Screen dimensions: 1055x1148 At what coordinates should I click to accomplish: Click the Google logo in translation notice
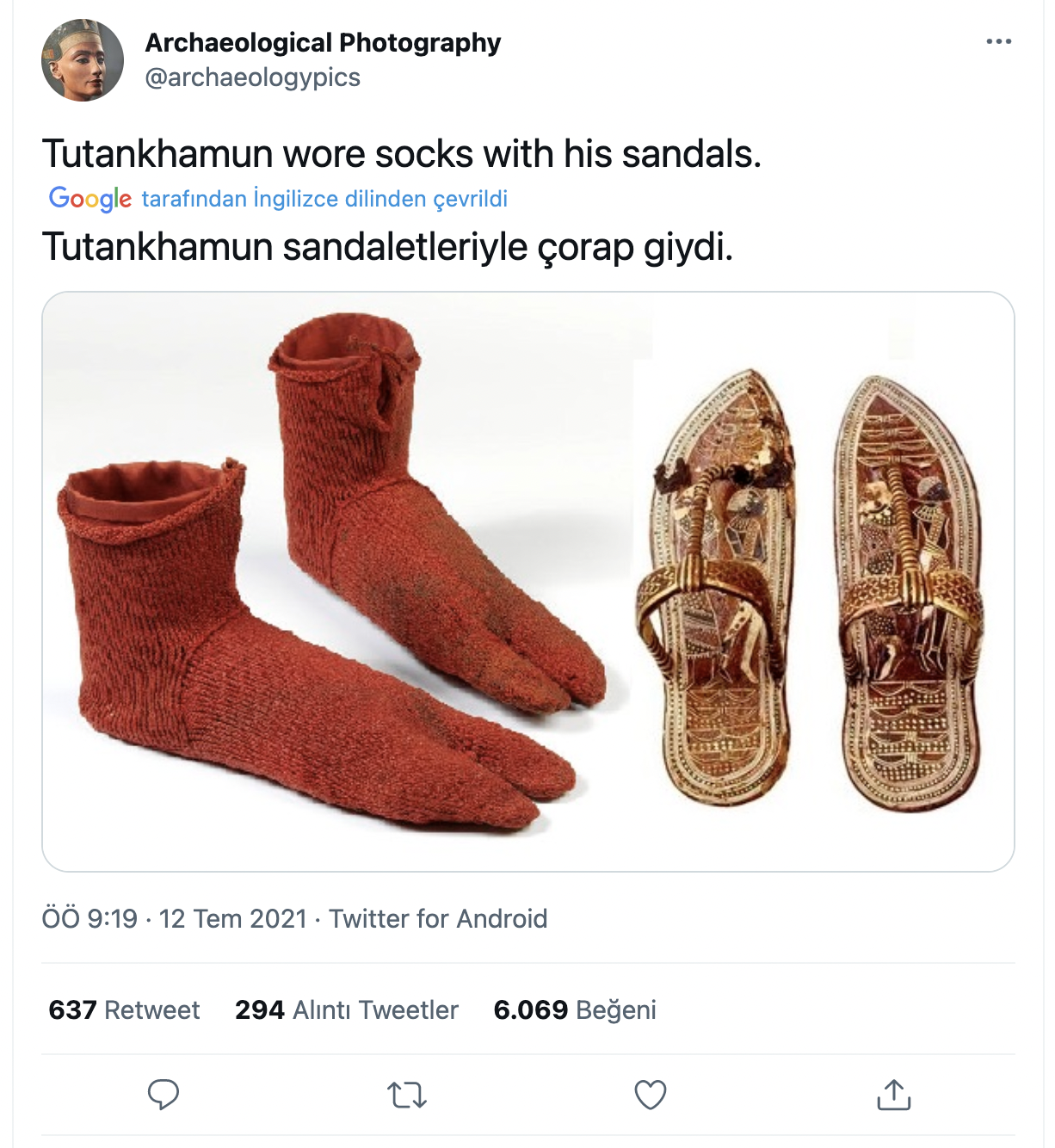(x=90, y=199)
